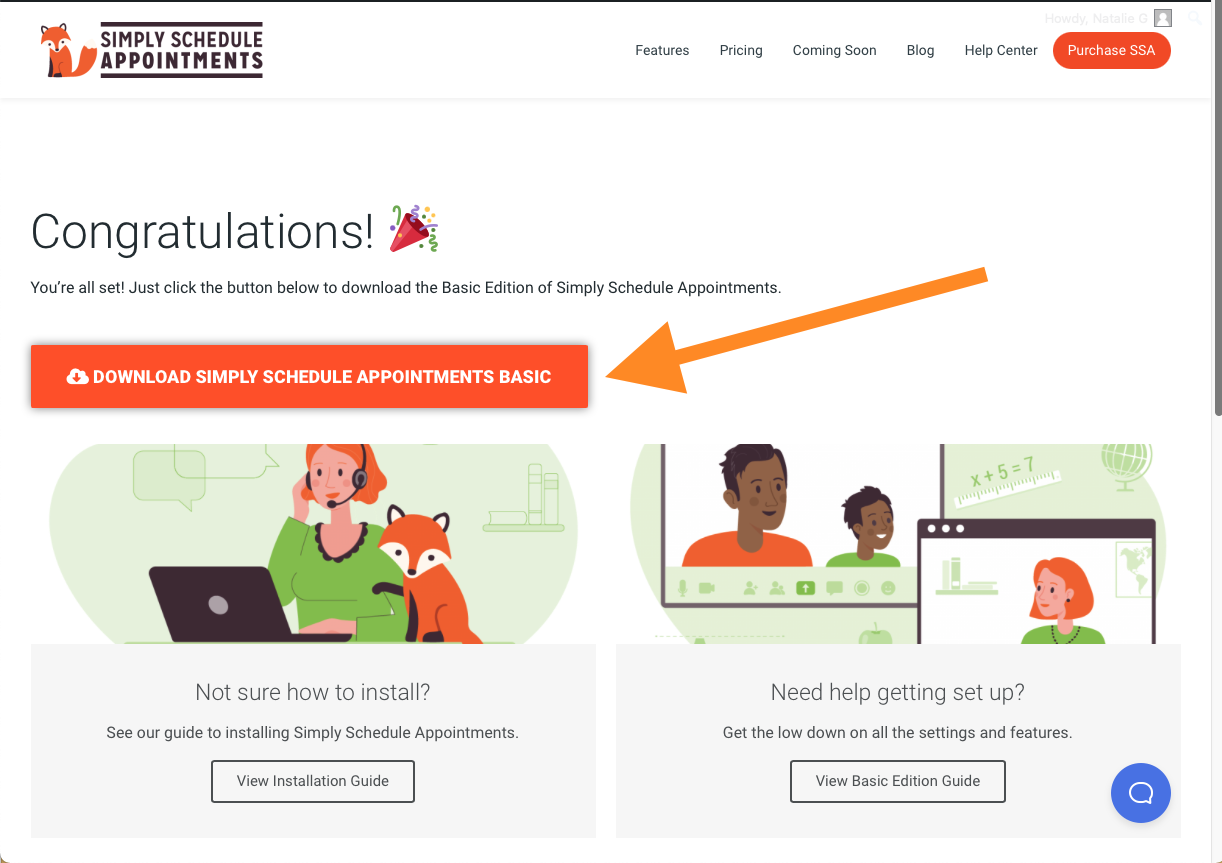1222x863 pixels.
Task: Open the Features menu item
Action: 662,50
